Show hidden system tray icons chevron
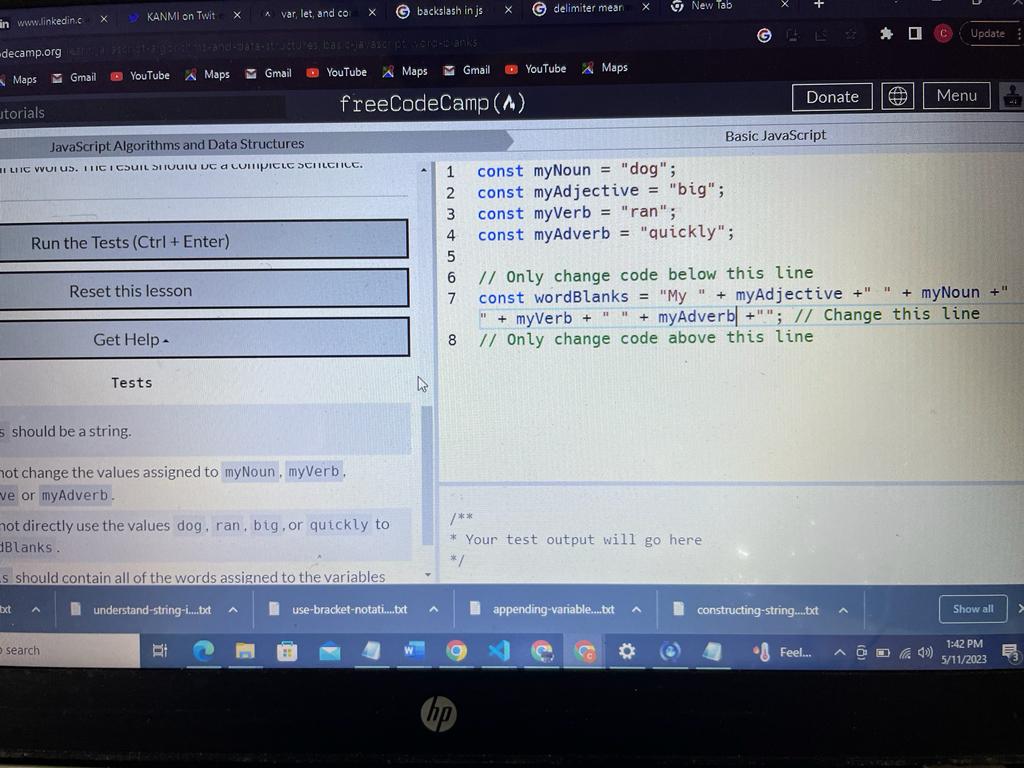This screenshot has height=768, width=1024. click(x=840, y=652)
